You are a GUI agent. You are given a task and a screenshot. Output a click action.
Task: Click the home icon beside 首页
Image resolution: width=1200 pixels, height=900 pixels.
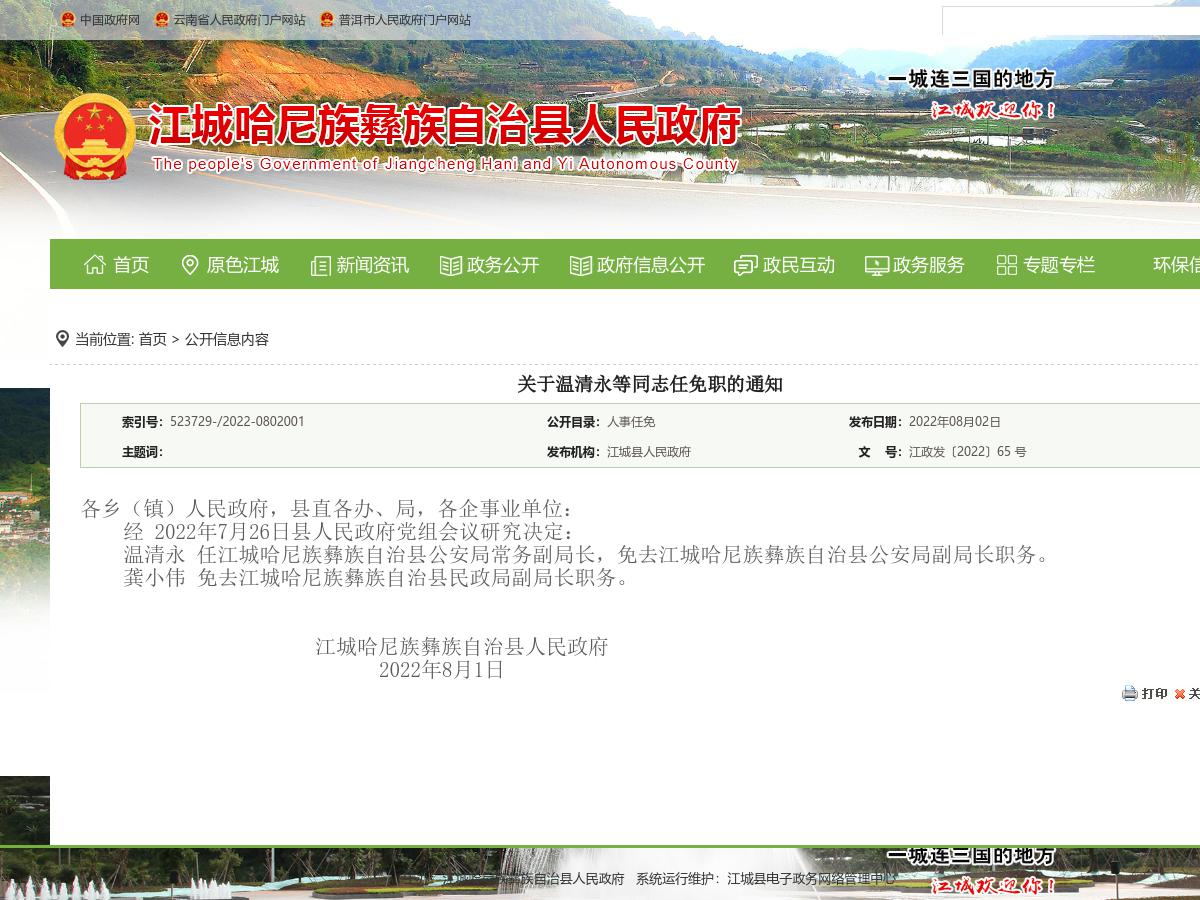coord(95,265)
